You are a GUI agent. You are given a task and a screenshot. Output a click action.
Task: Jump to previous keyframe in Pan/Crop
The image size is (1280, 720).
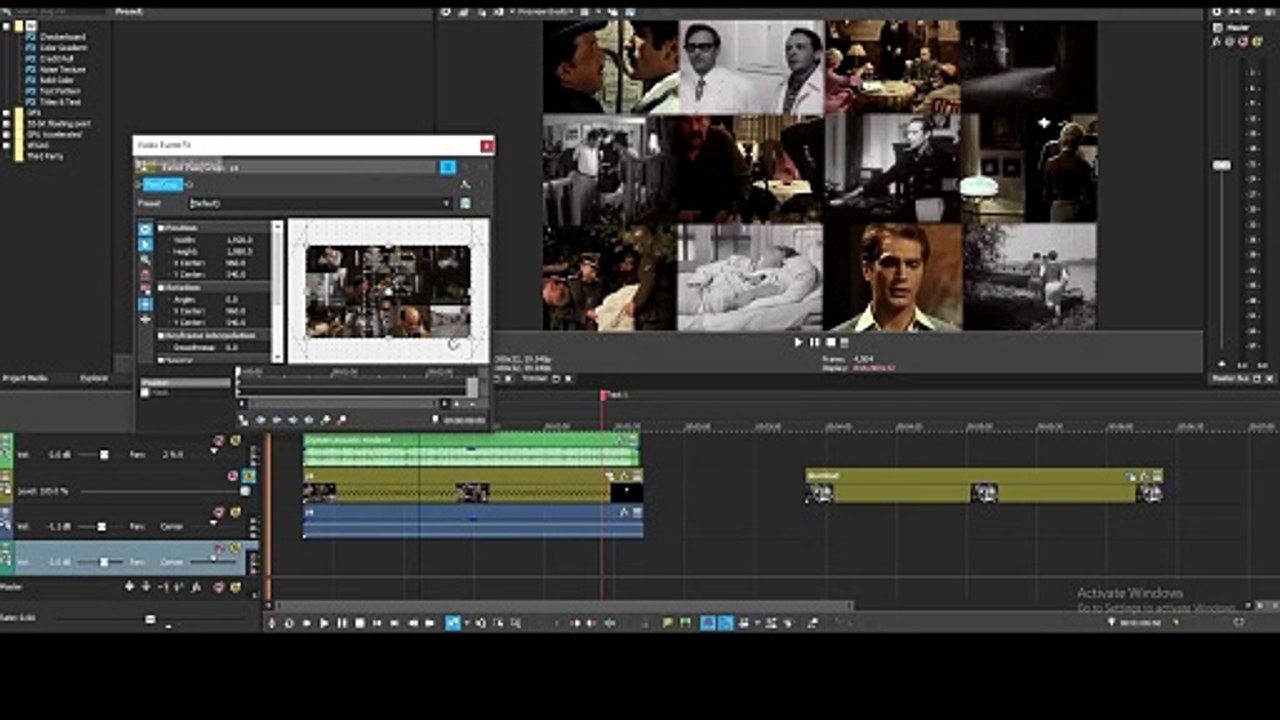pos(276,420)
